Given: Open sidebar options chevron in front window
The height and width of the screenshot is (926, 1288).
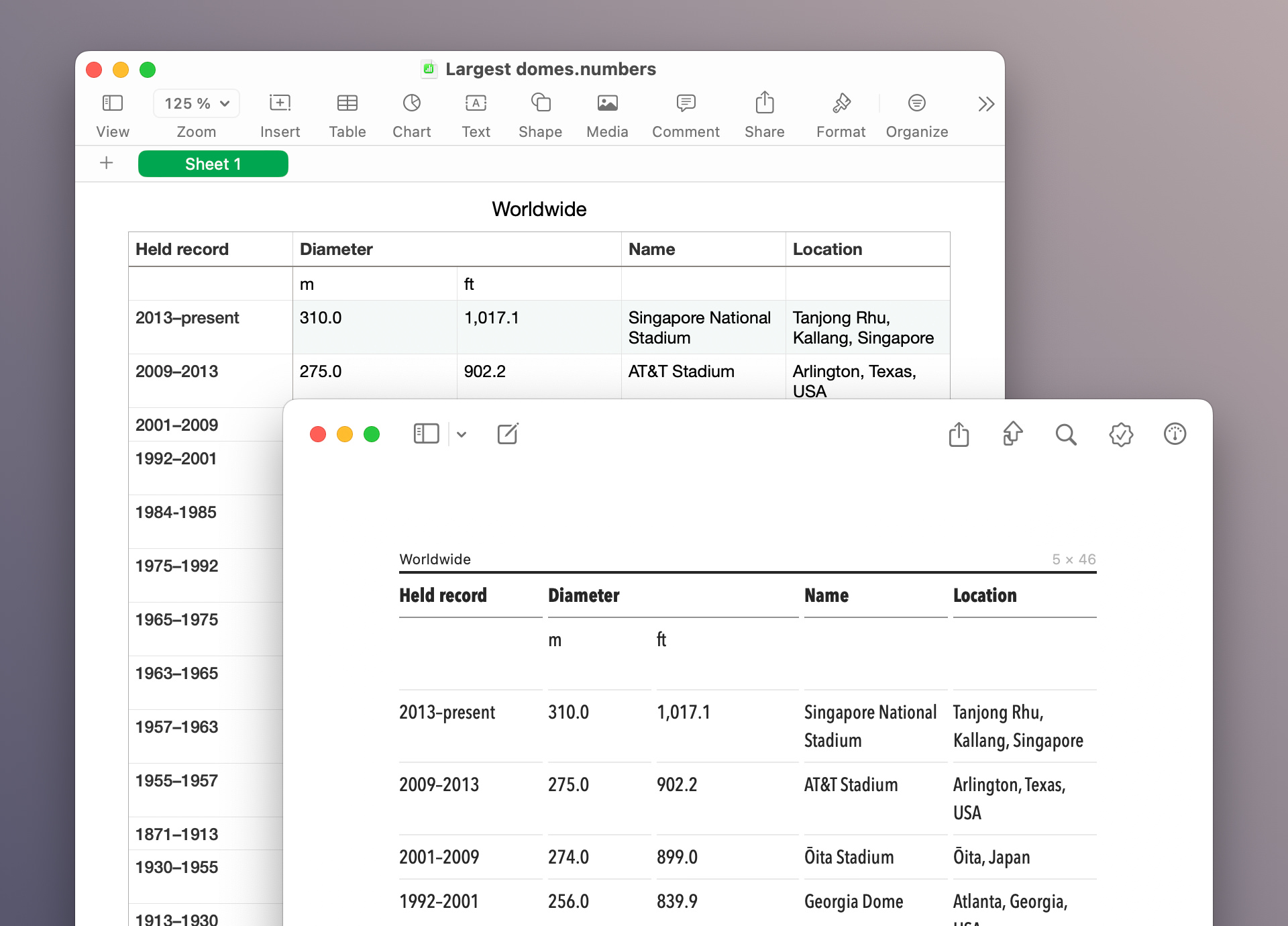Looking at the screenshot, I should tap(462, 434).
